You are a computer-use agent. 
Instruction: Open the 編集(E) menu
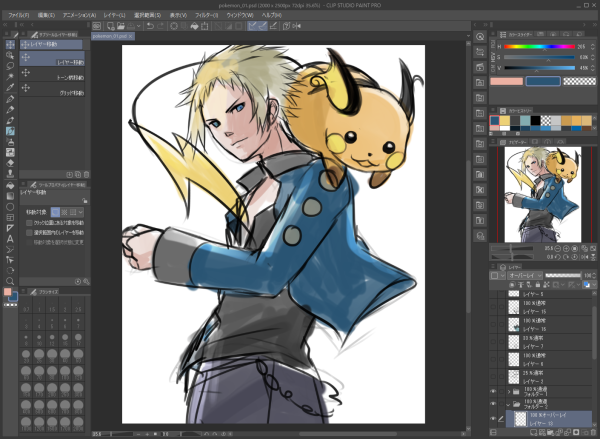pyautogui.click(x=46, y=15)
